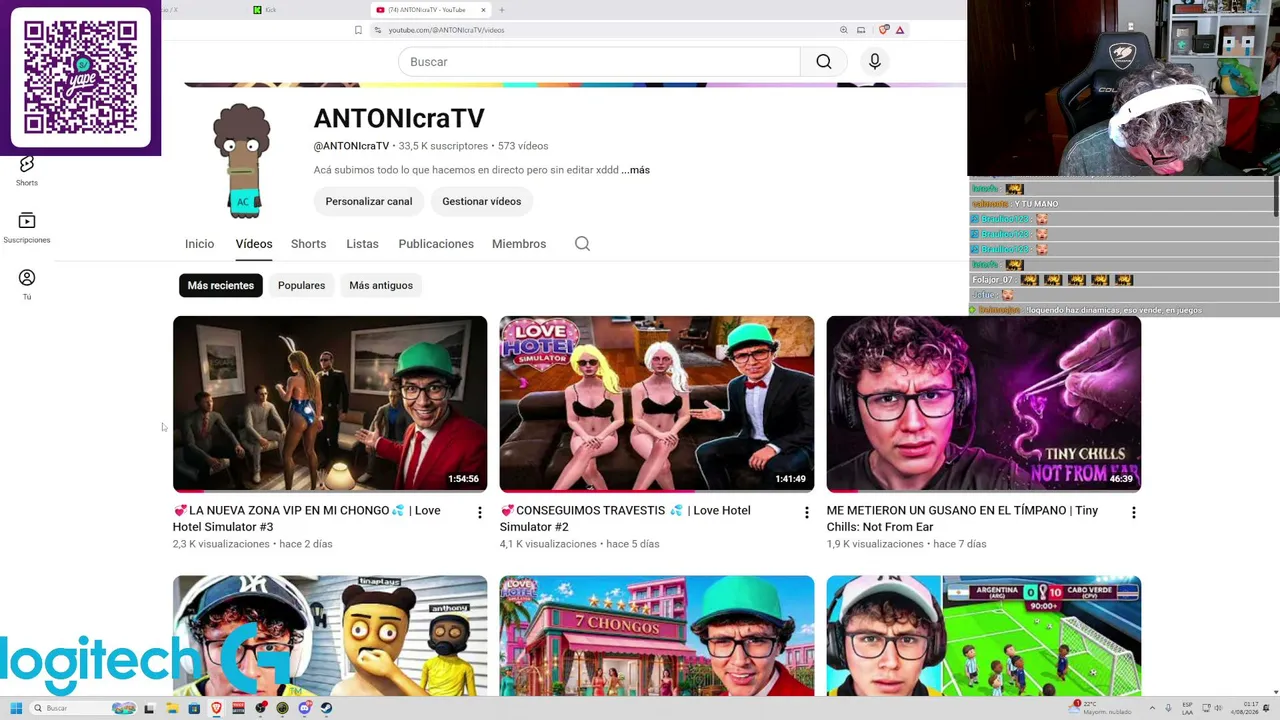The image size is (1280, 720).
Task: Filter videos by Populares
Action: coord(301,285)
